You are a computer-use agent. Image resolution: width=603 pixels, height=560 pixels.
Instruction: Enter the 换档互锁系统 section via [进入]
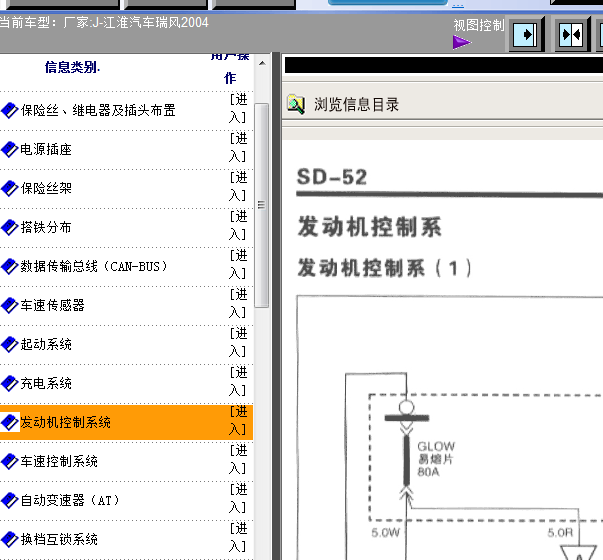pos(238,537)
